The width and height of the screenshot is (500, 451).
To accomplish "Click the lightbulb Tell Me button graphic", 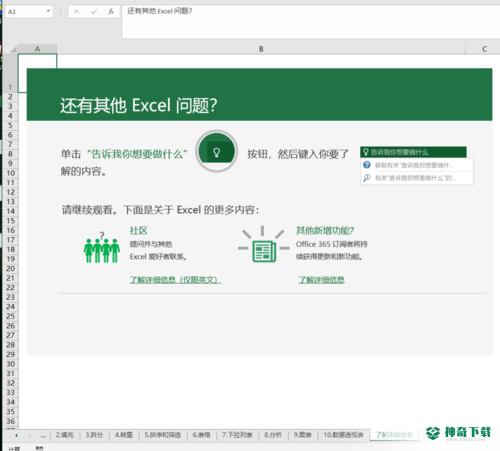I will tap(217, 151).
